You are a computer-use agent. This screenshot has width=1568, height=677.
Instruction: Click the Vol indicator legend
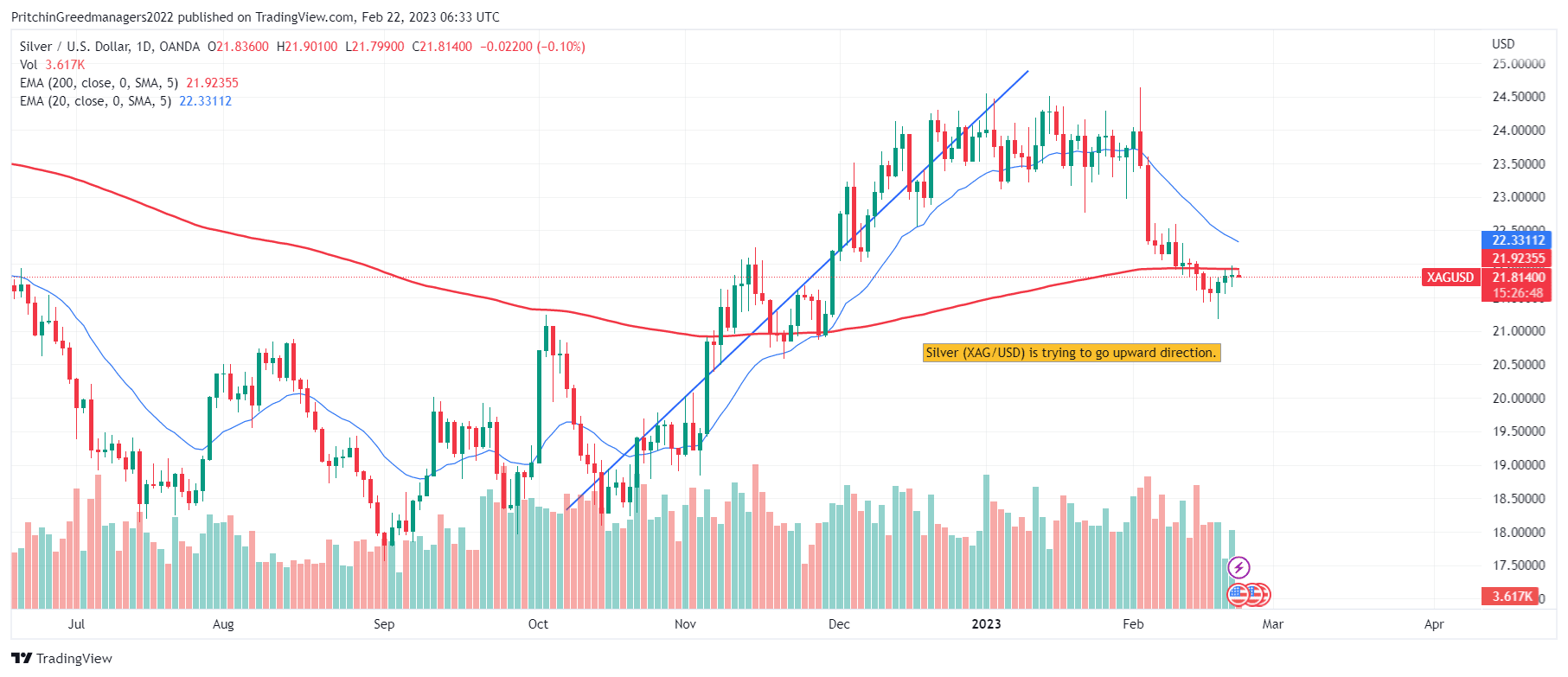click(52, 65)
